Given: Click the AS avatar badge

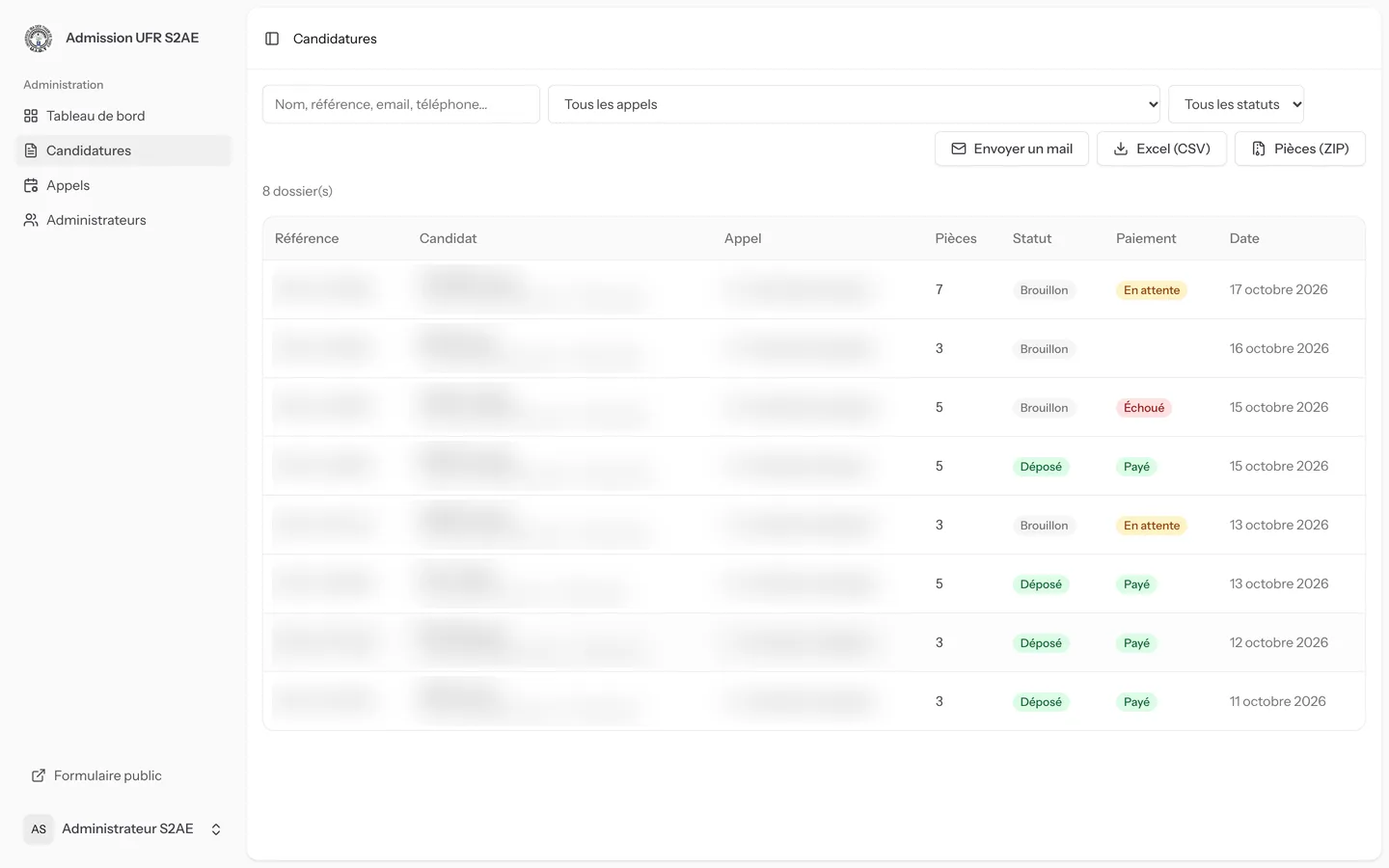Looking at the screenshot, I should (x=39, y=829).
